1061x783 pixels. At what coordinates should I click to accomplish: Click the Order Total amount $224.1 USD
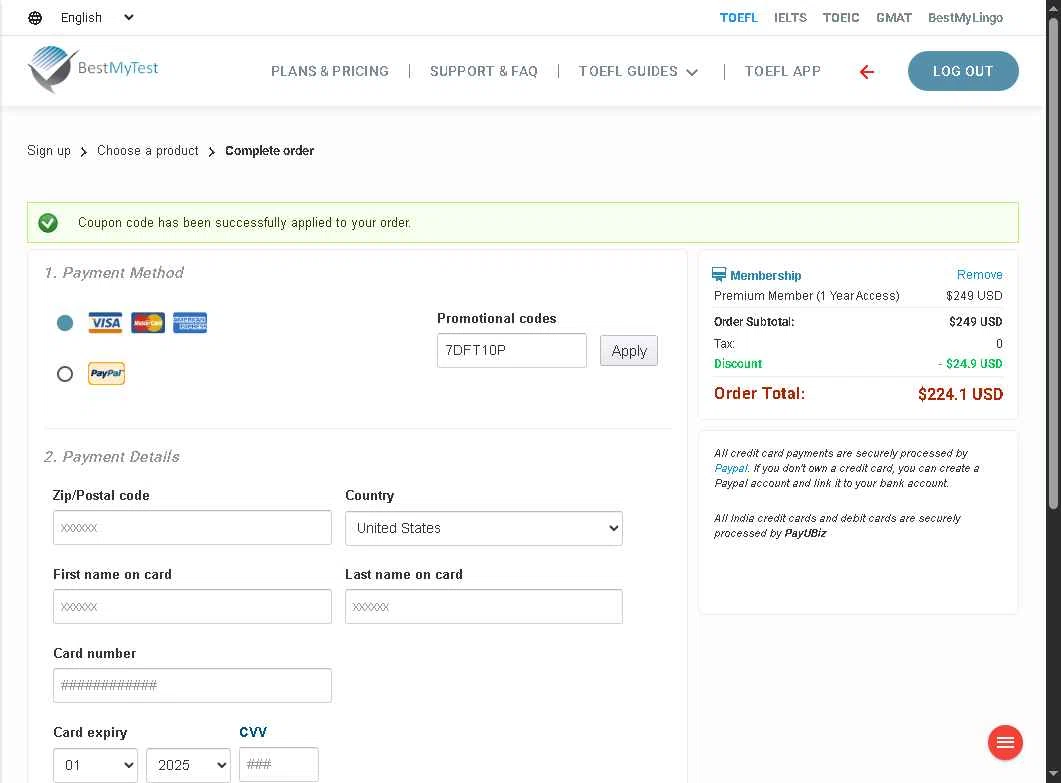point(960,395)
